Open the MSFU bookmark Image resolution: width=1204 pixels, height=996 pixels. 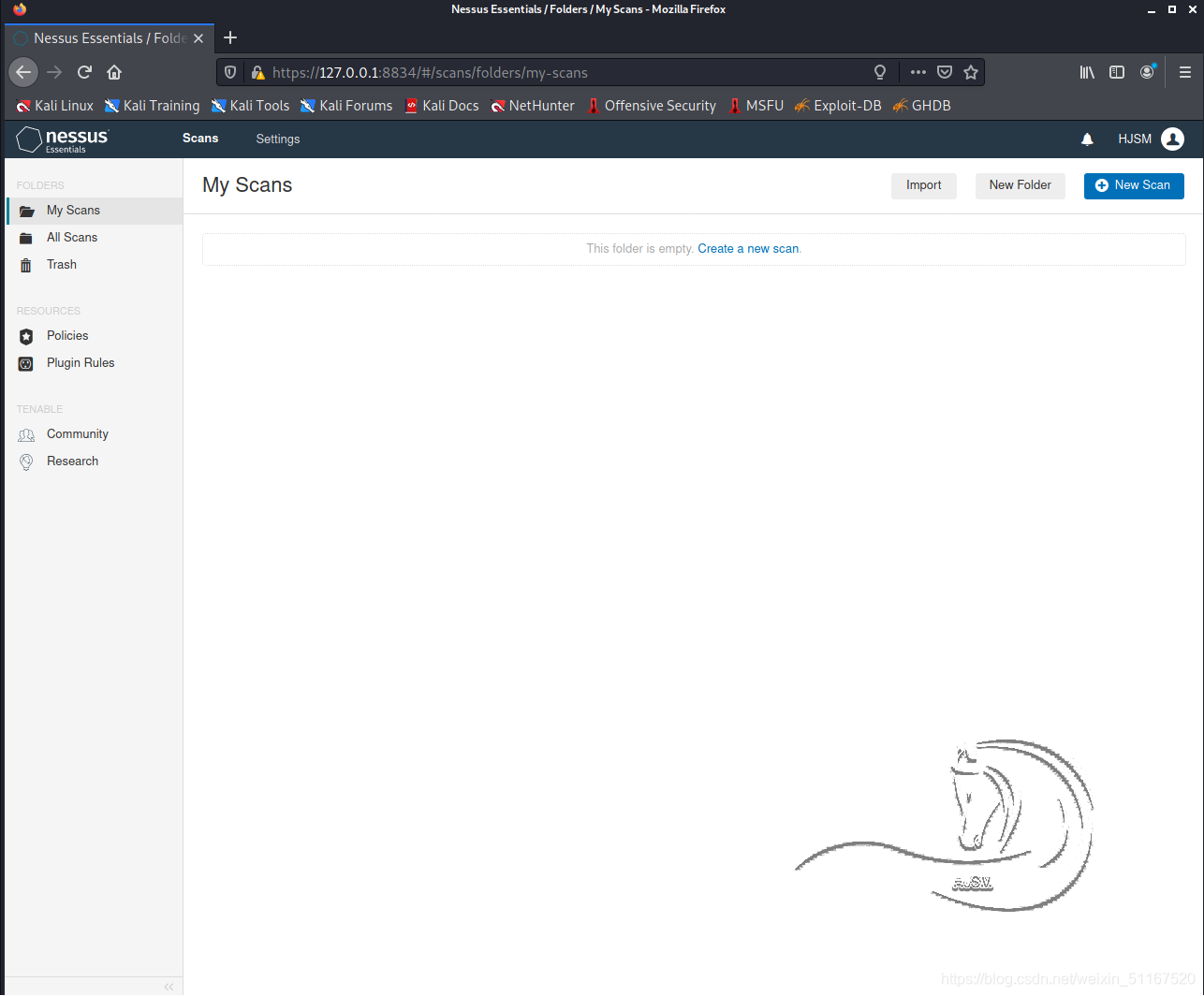pos(756,106)
